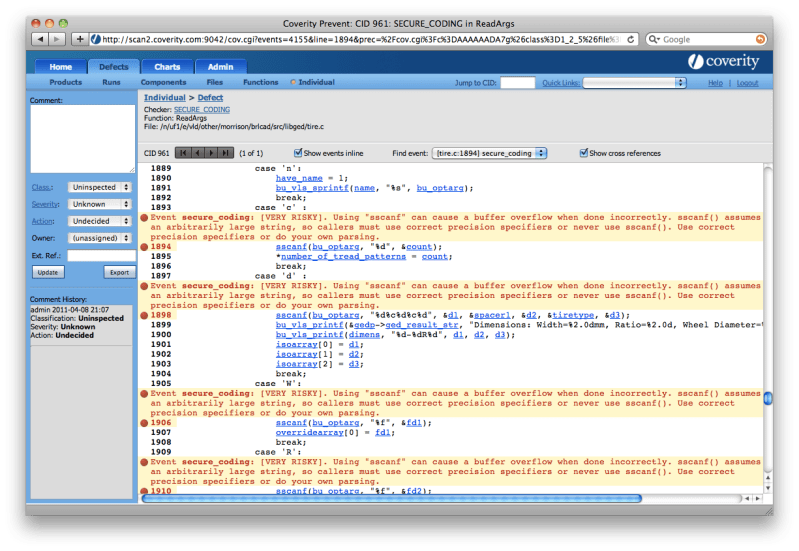The width and height of the screenshot is (799, 551).
Task: Click the horizontal code scrollbar thumb
Action: point(391,498)
